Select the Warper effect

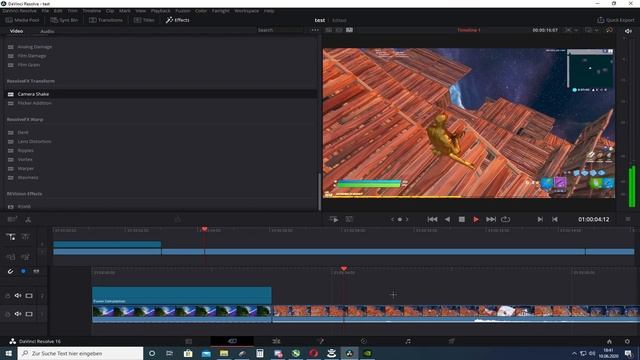(x=25, y=169)
